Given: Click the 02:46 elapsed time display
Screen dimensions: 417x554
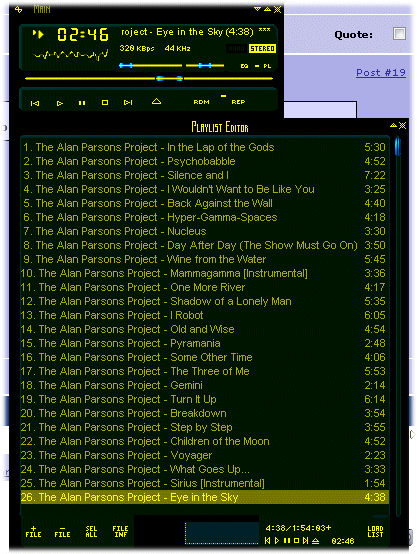Looking at the screenshot, I should 83,35.
